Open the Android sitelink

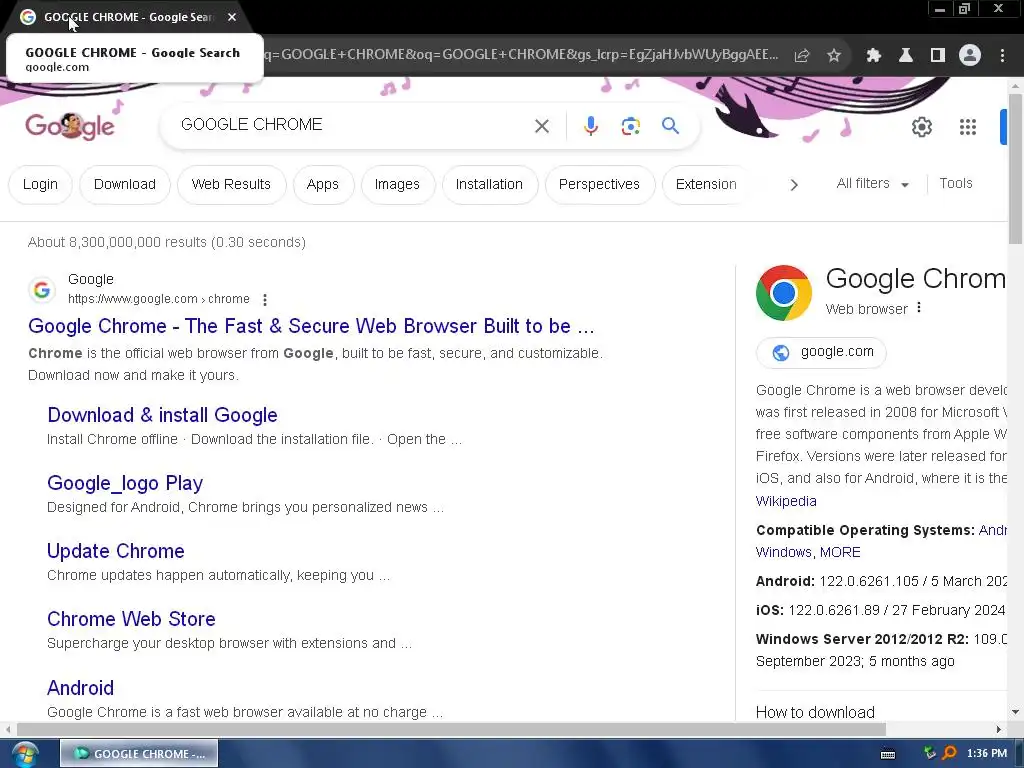(80, 688)
